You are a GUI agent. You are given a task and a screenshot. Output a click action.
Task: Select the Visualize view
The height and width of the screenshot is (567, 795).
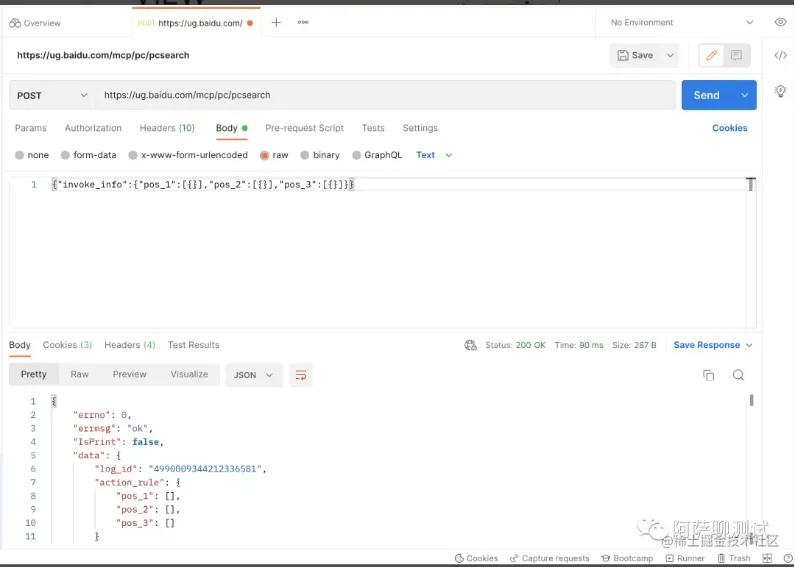coord(190,375)
